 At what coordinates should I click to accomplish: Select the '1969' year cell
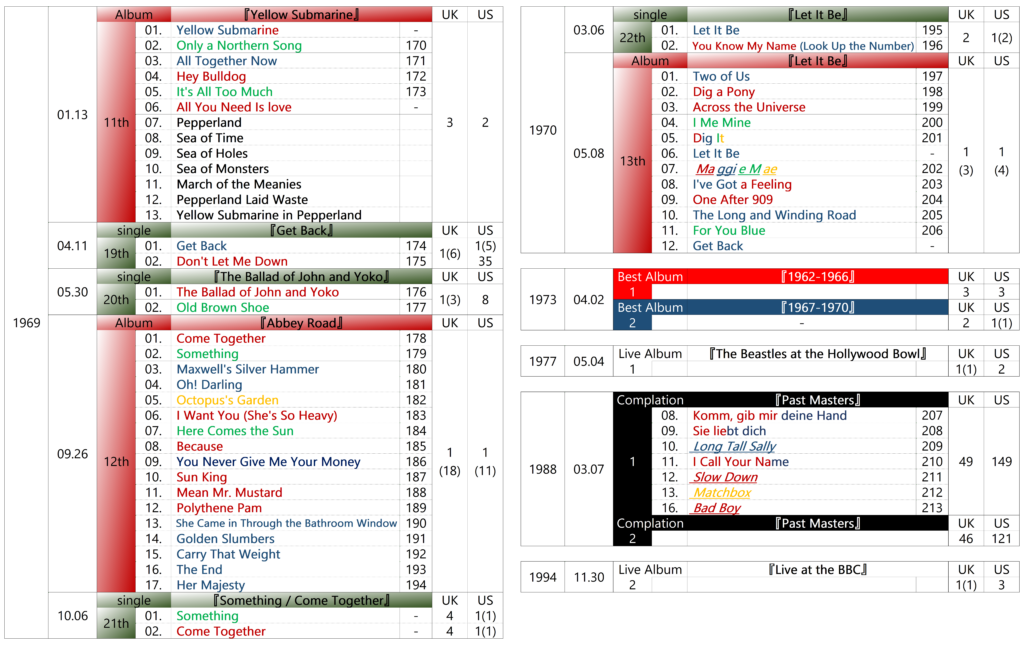tap(28, 323)
